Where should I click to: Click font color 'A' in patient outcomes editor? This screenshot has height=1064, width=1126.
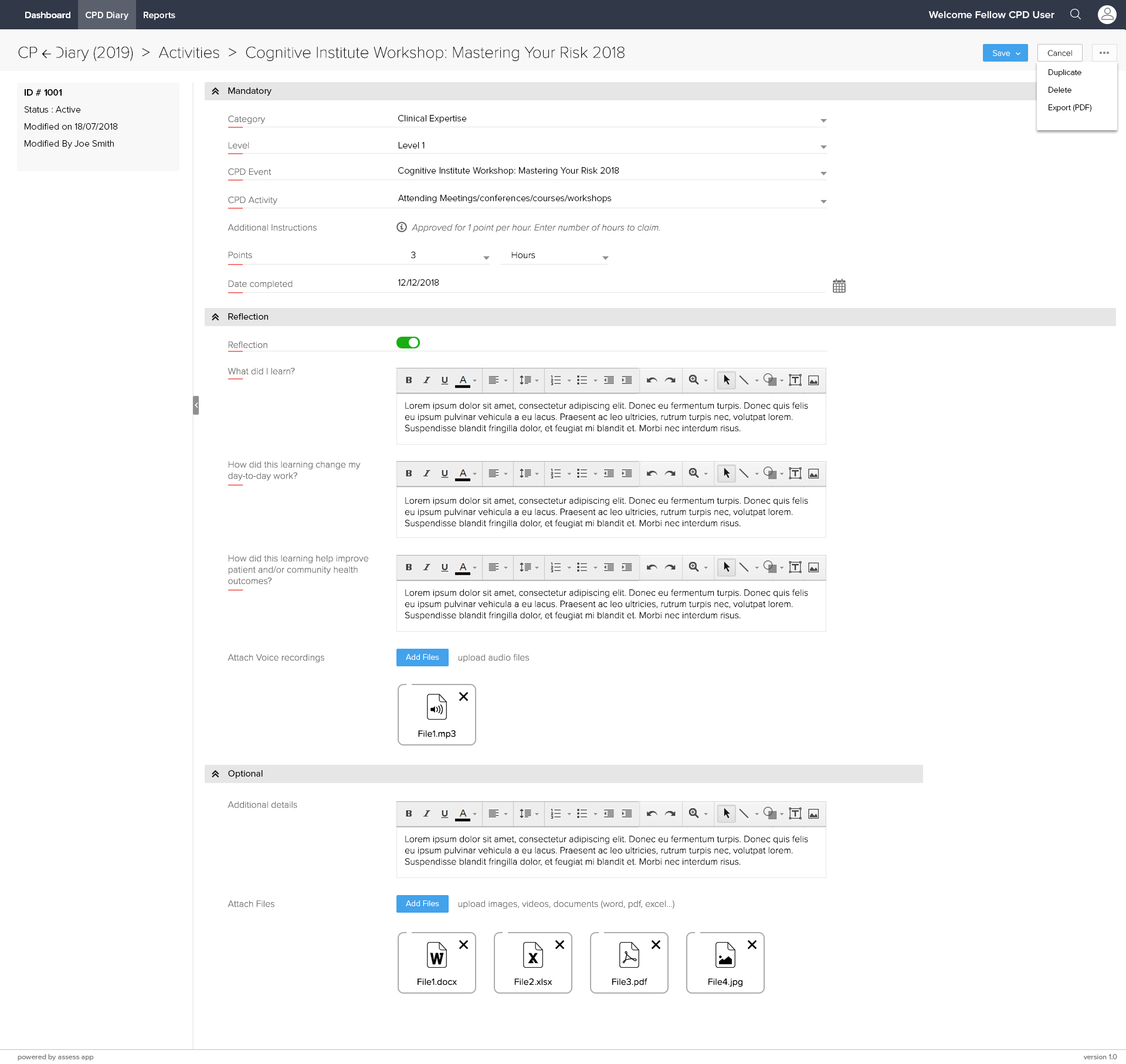point(463,567)
